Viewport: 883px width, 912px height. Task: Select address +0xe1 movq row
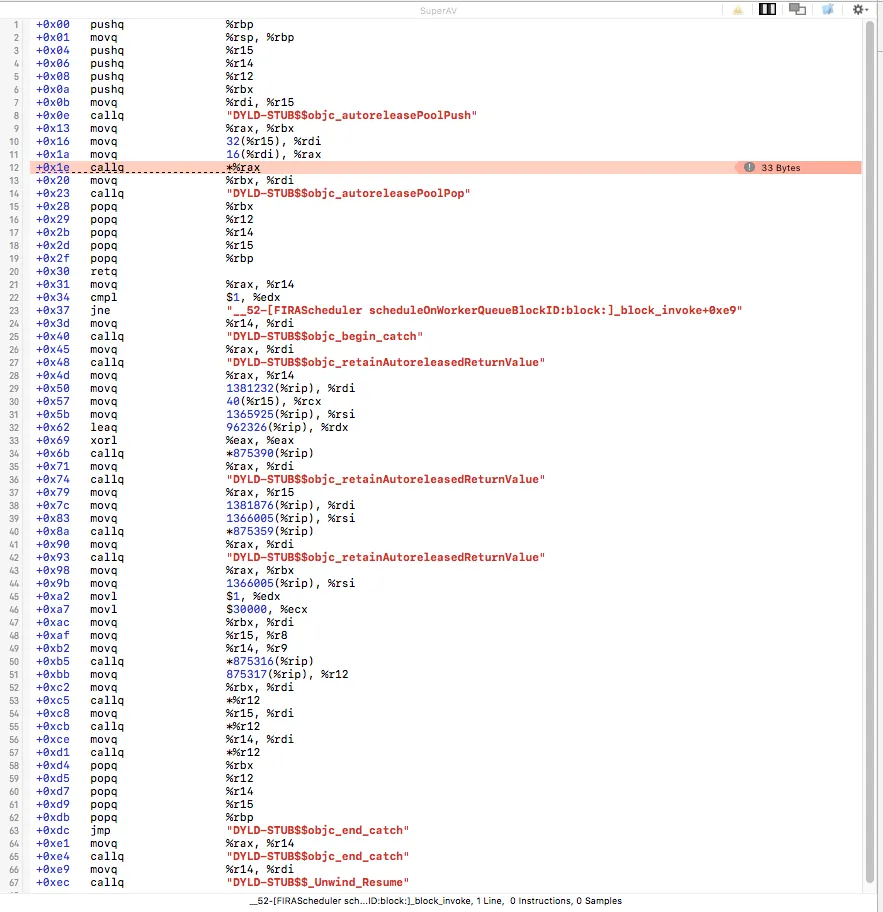click(x=446, y=843)
